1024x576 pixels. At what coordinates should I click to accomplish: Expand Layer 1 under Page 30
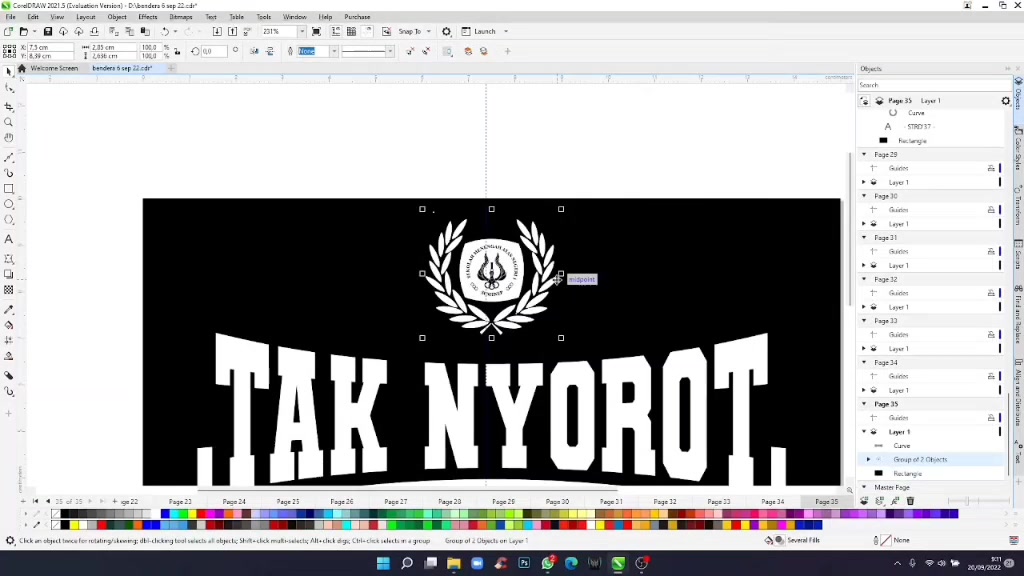pyautogui.click(x=864, y=224)
